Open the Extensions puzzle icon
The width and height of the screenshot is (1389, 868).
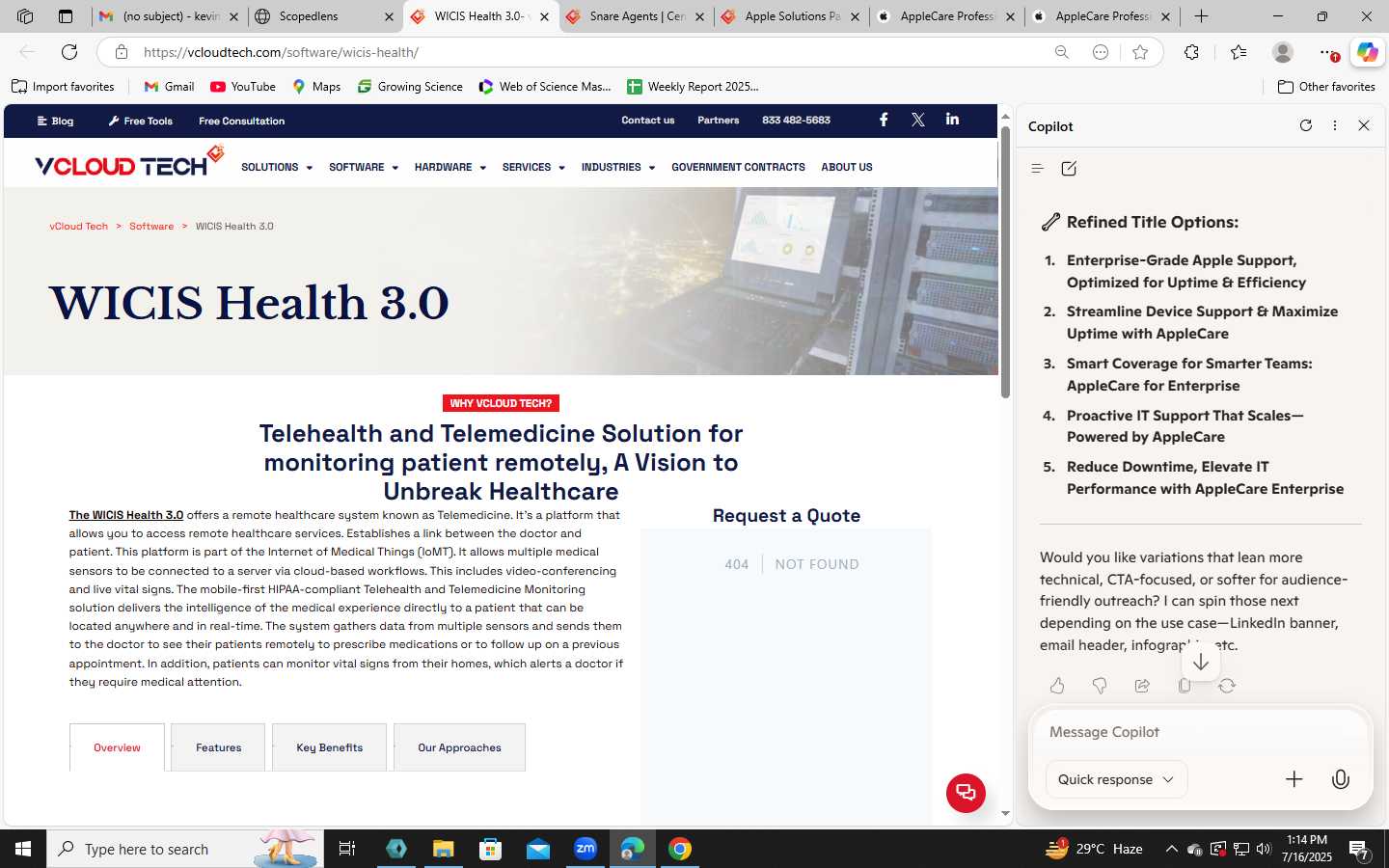(1192, 52)
